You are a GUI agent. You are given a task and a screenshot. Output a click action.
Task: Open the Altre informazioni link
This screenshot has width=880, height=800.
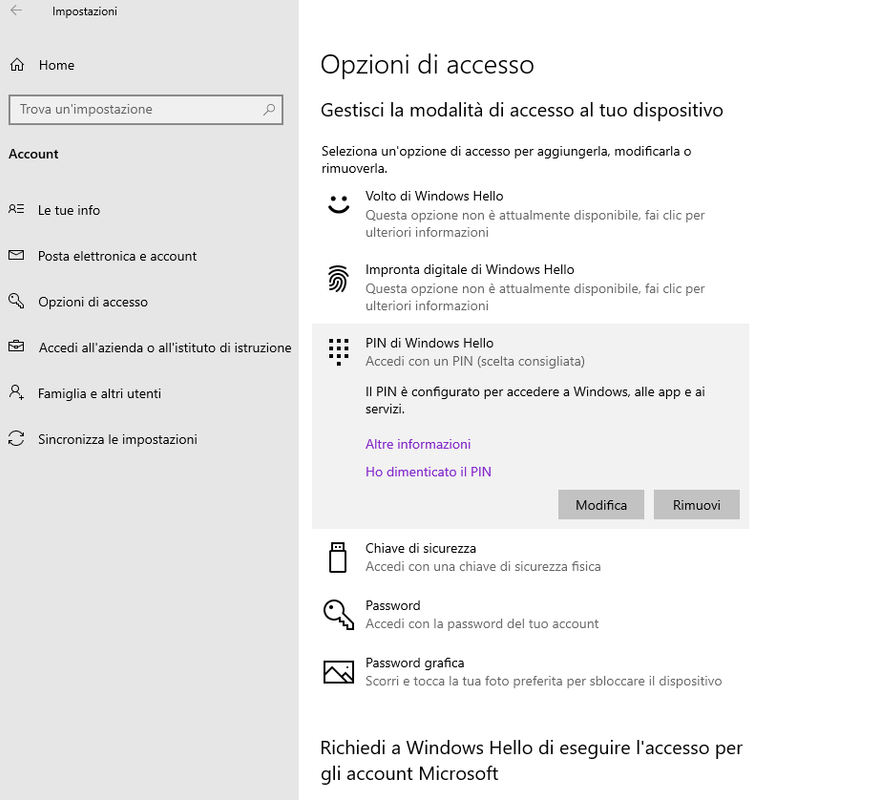click(x=418, y=444)
